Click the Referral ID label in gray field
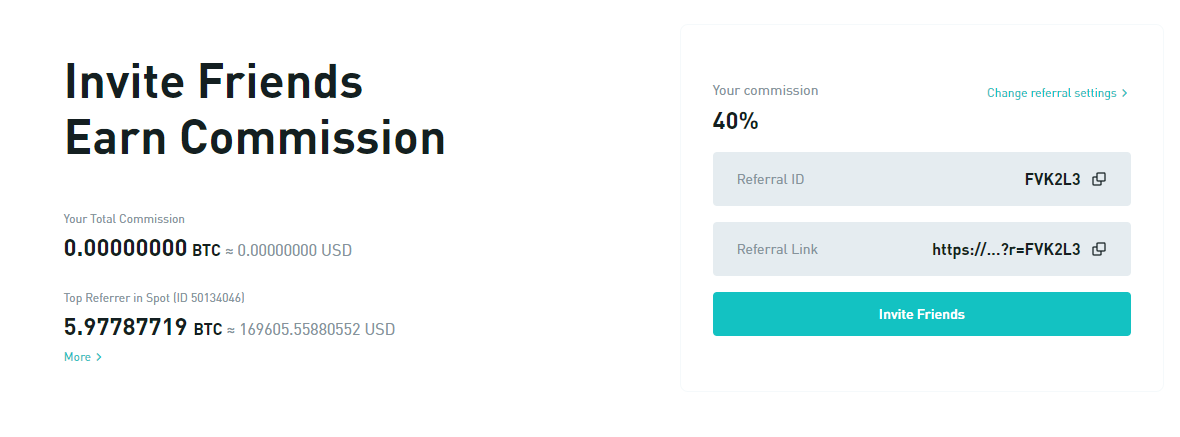 click(771, 180)
